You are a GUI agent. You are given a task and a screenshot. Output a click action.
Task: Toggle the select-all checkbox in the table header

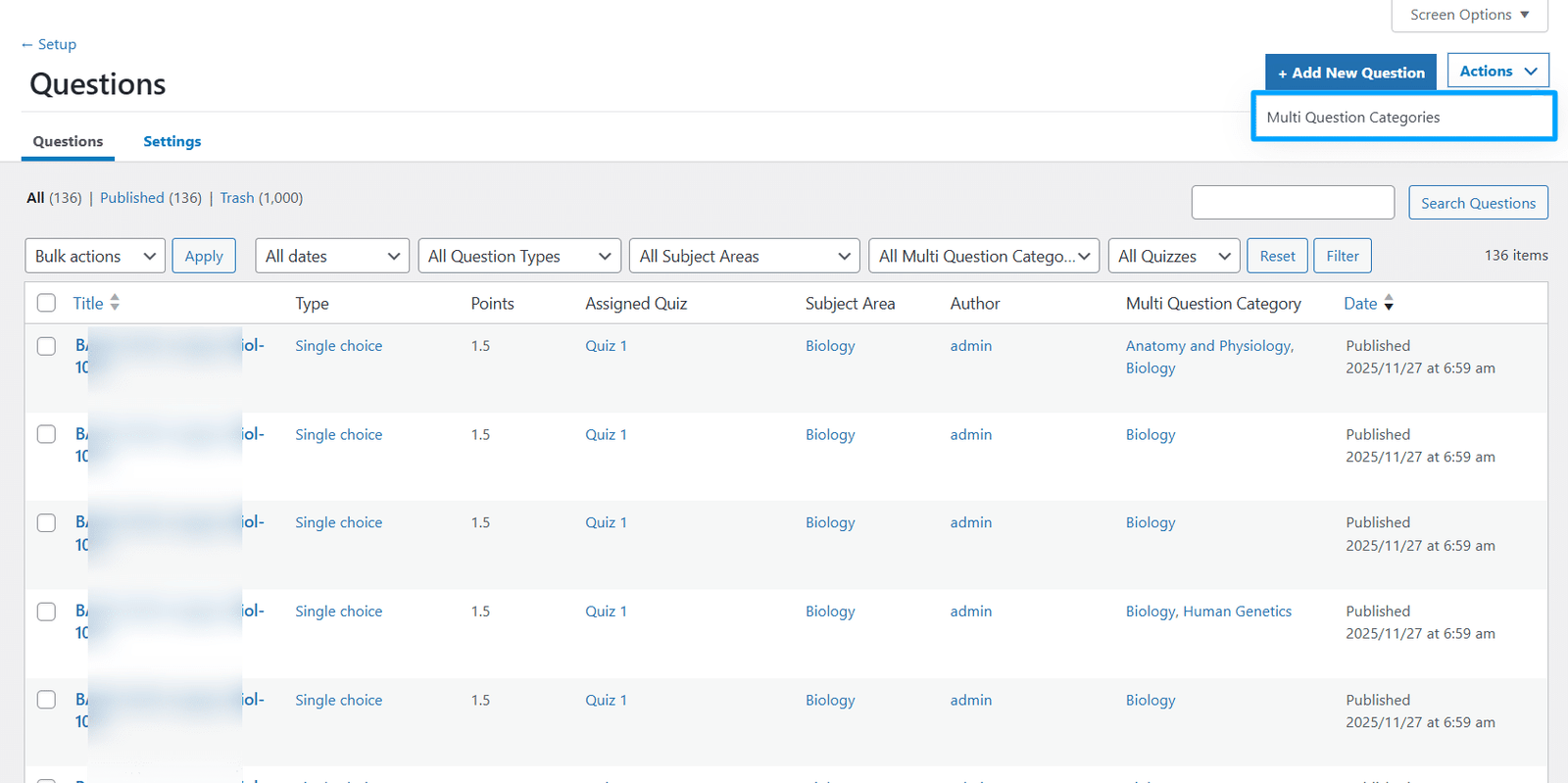46,303
